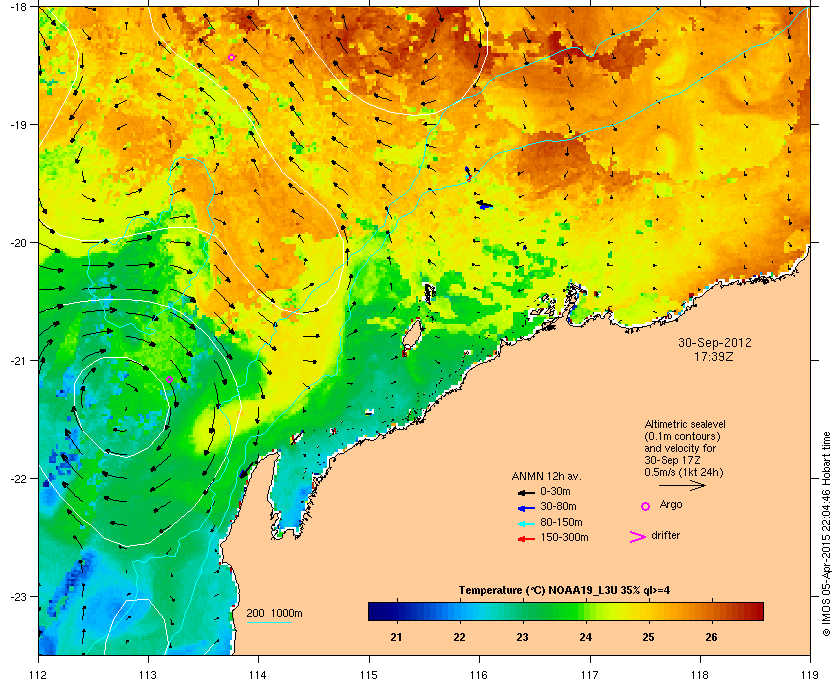
Task: Click the green section of the colorbar above 23
Action: (x=523, y=611)
